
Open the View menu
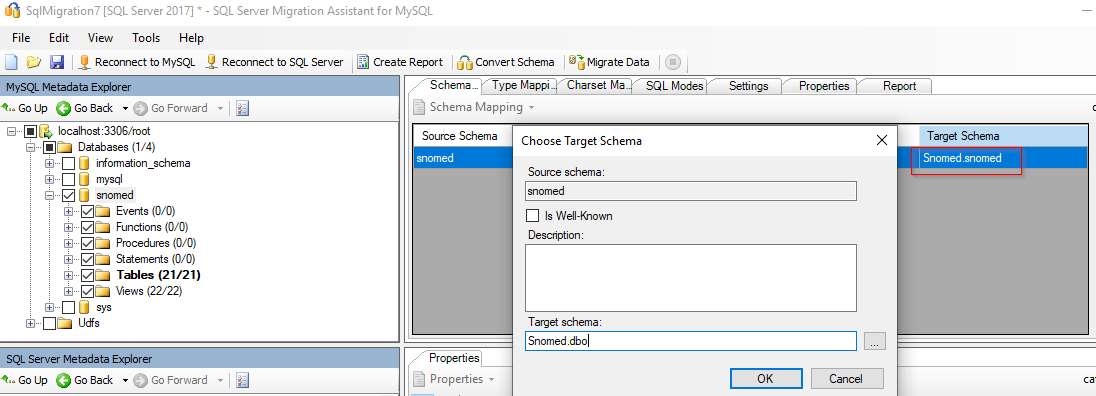[101, 38]
